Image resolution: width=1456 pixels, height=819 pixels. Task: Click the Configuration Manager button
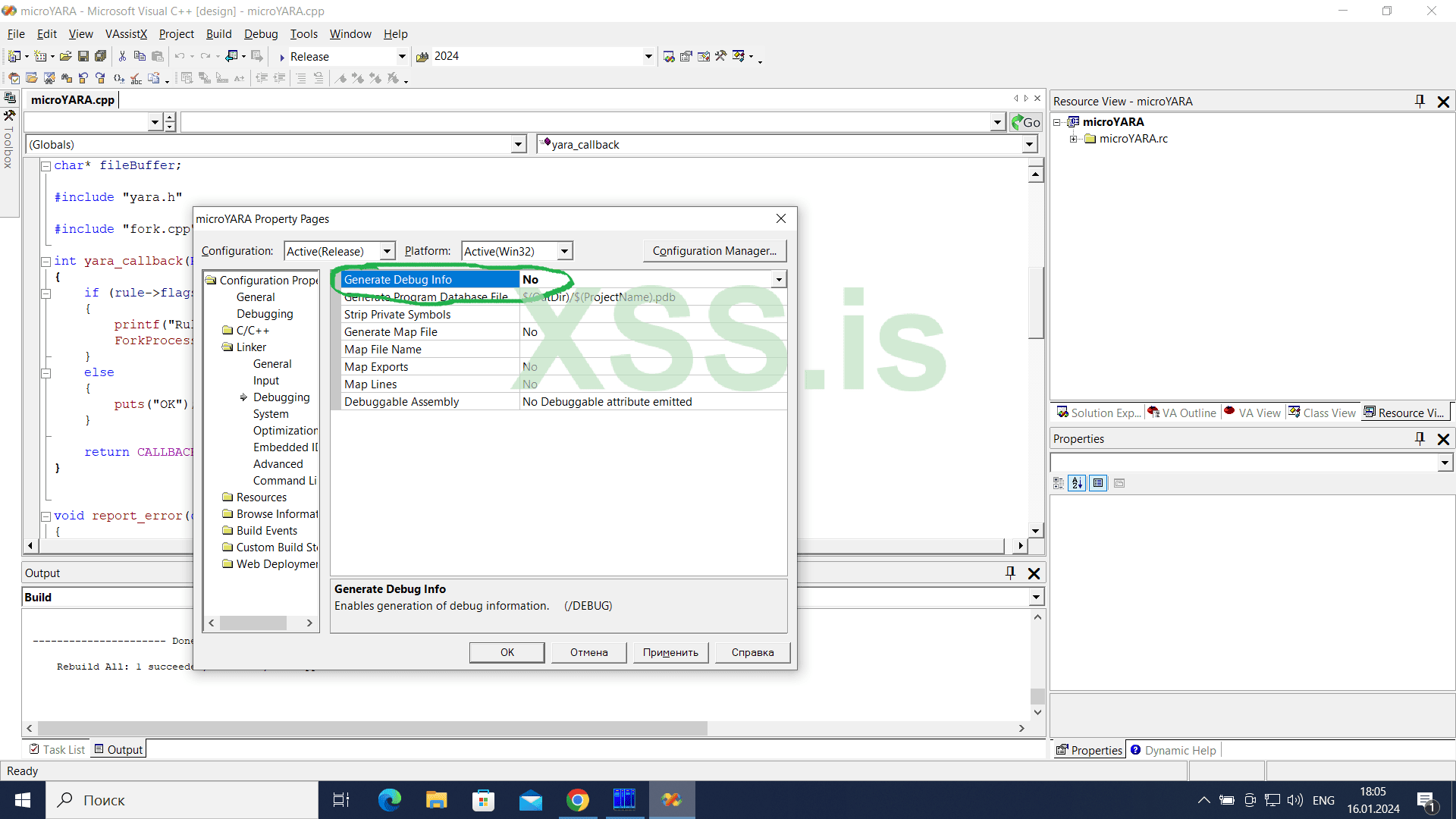[x=714, y=251]
